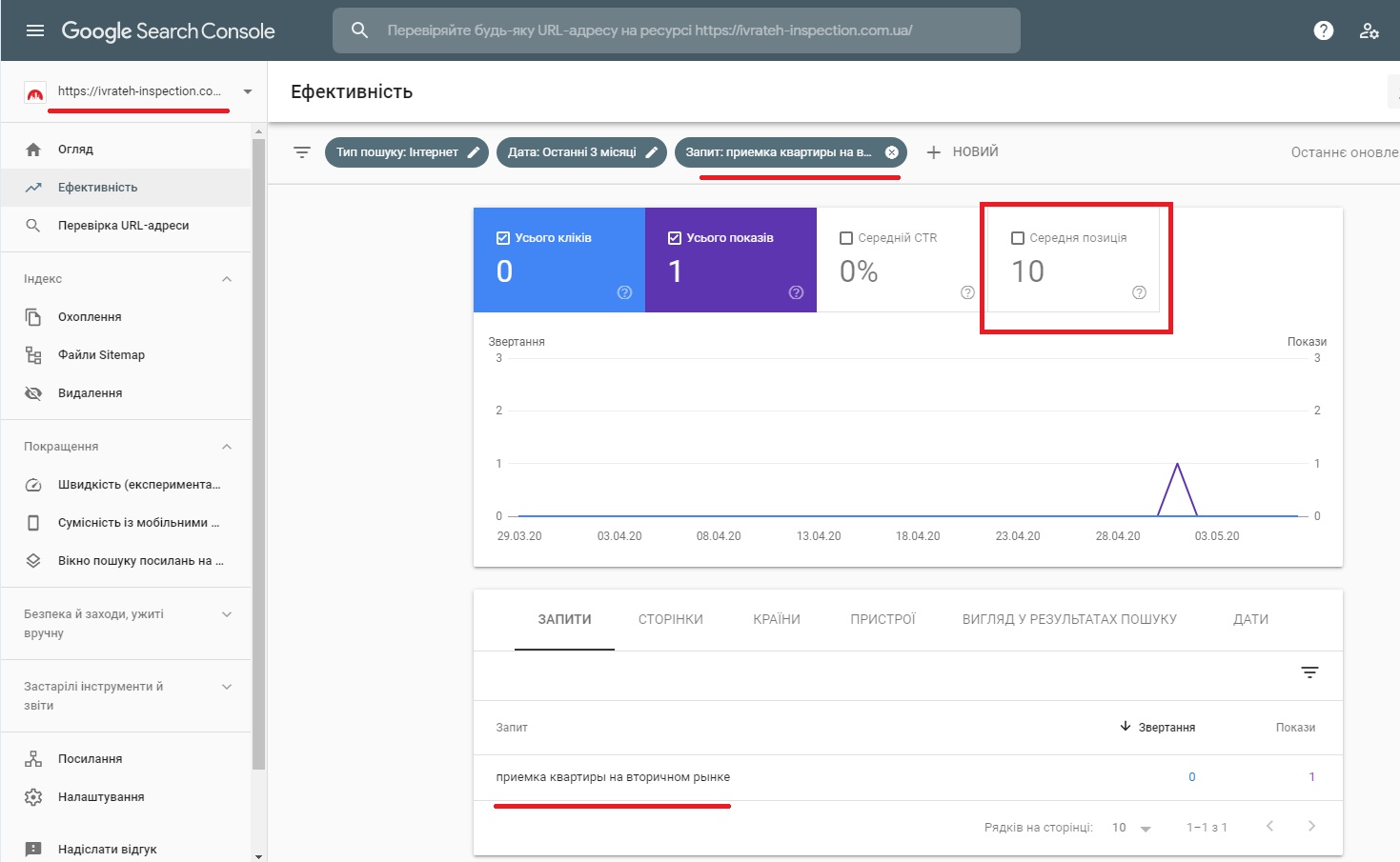Open Вікно пошуку посилань report

[126, 561]
